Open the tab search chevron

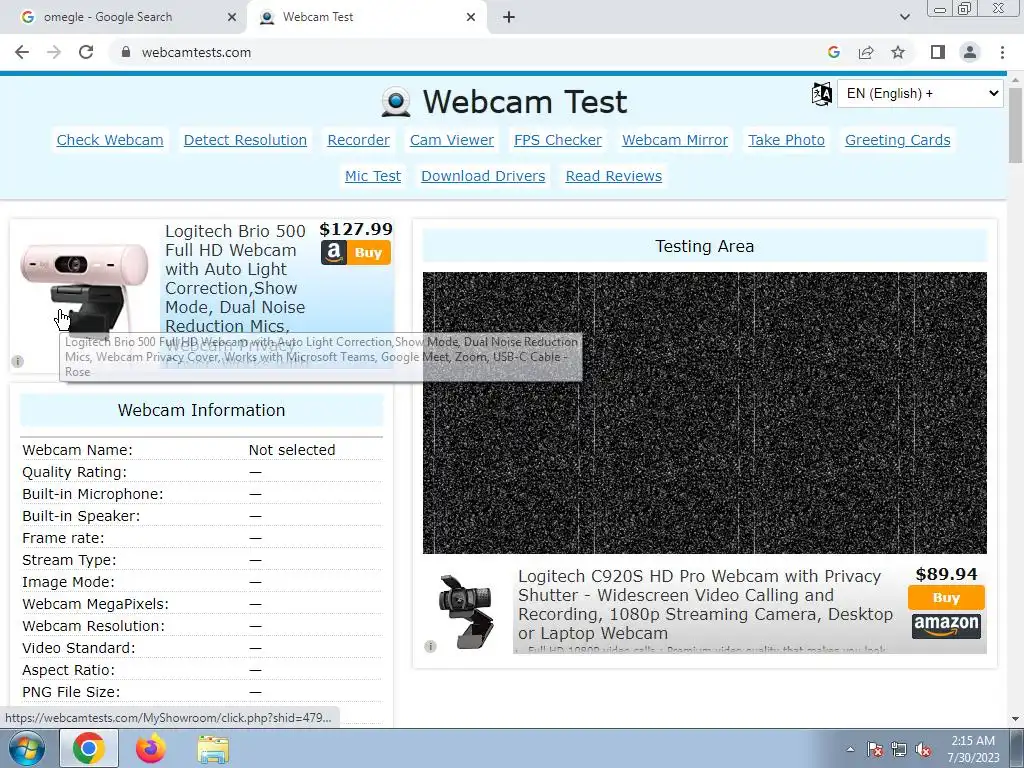pos(904,18)
